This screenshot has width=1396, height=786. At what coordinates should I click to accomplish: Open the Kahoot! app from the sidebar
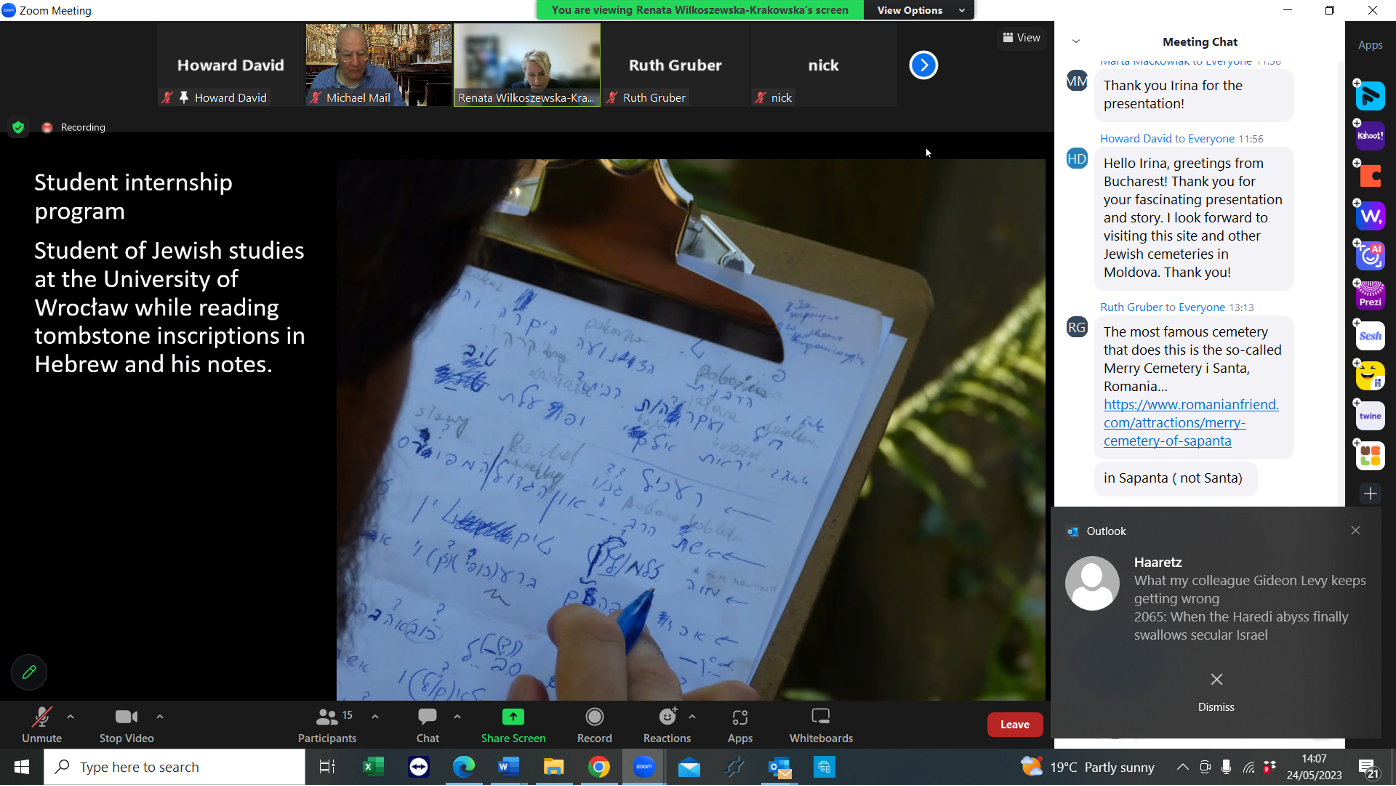[1370, 135]
